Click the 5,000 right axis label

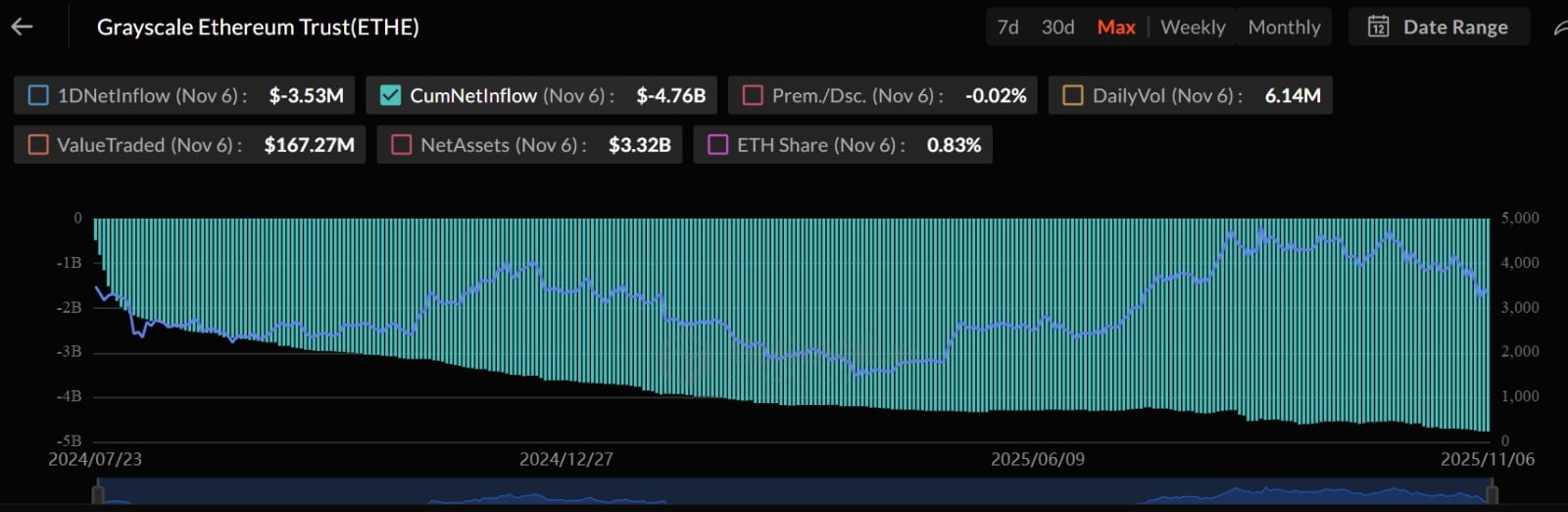1520,218
